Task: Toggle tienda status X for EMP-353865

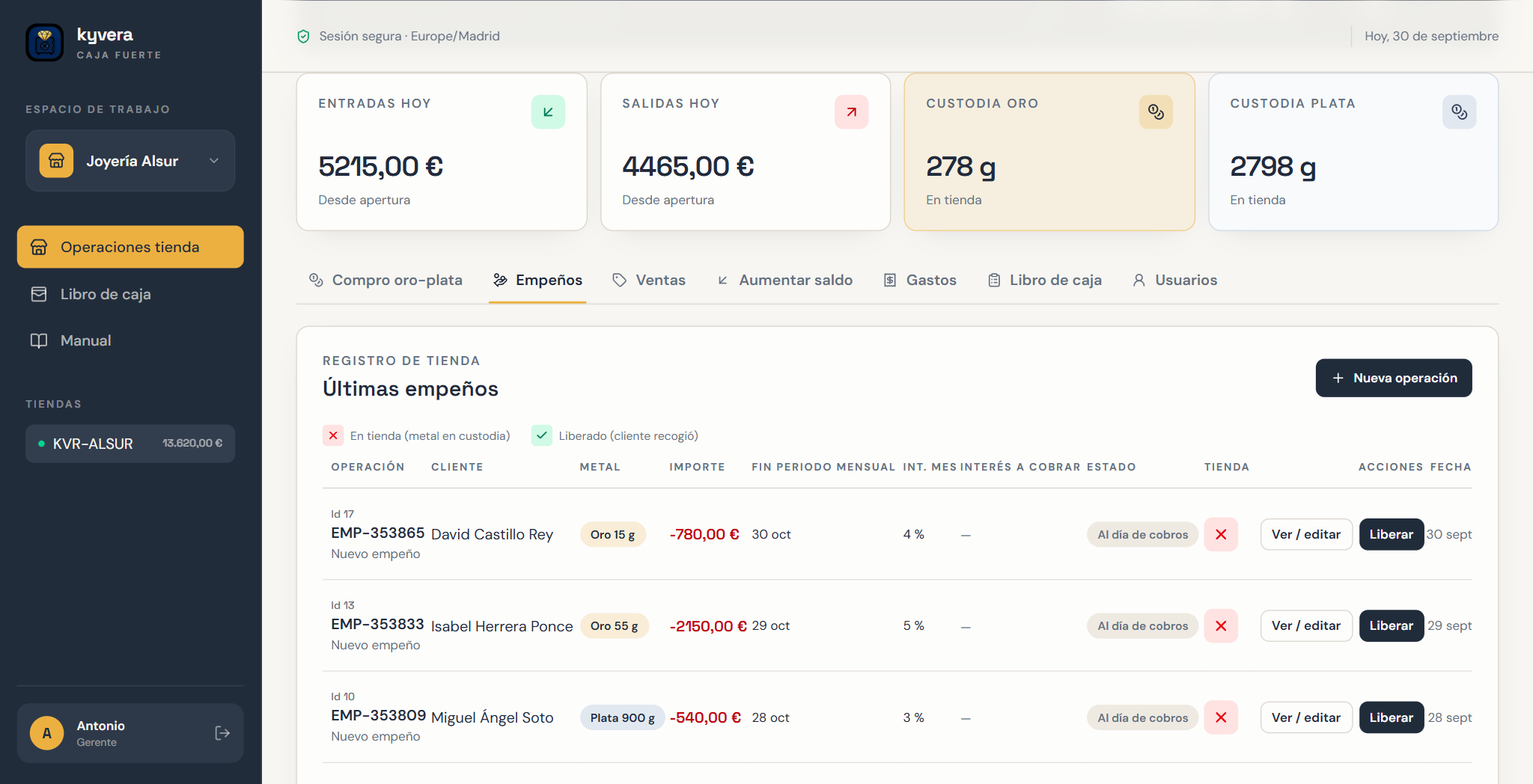Action: (x=1221, y=534)
